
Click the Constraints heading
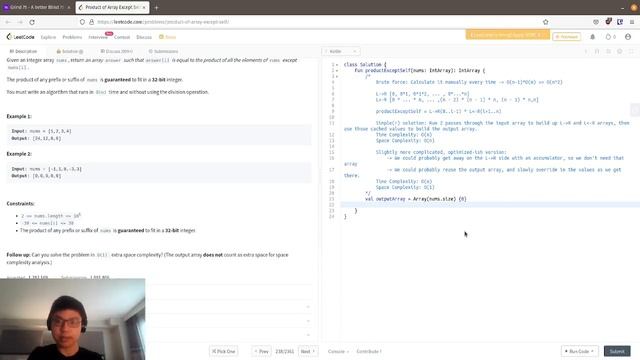tap(20, 204)
